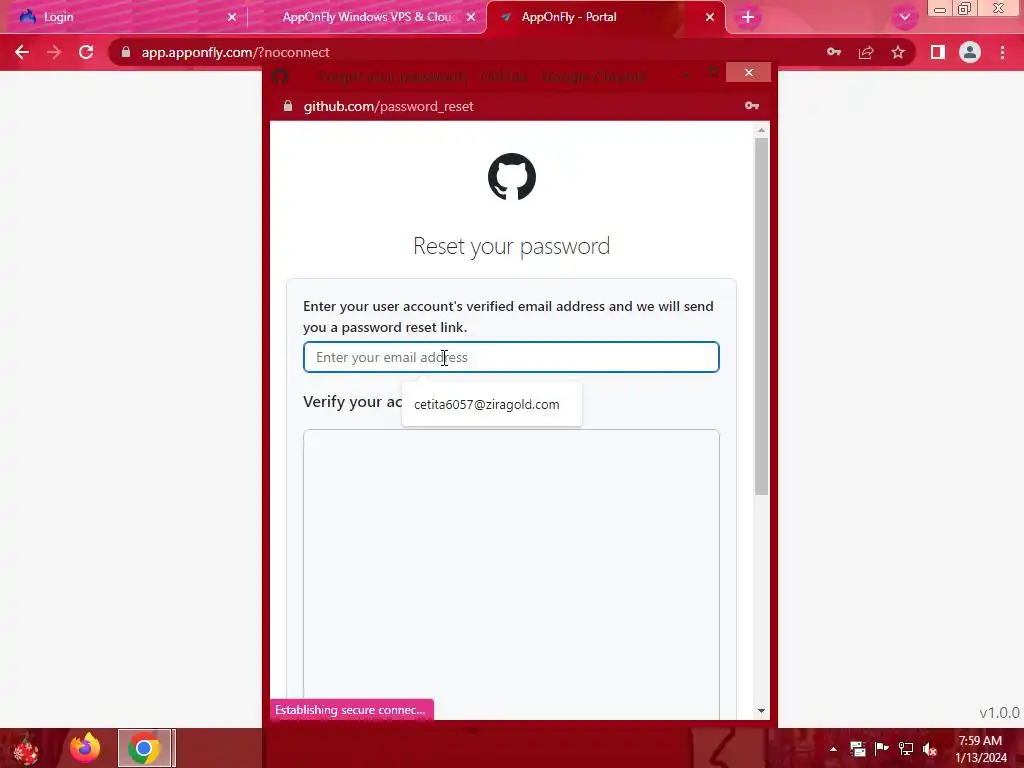Click the inner window scrollbar thumb
This screenshot has height=768, width=1024.
(761, 316)
